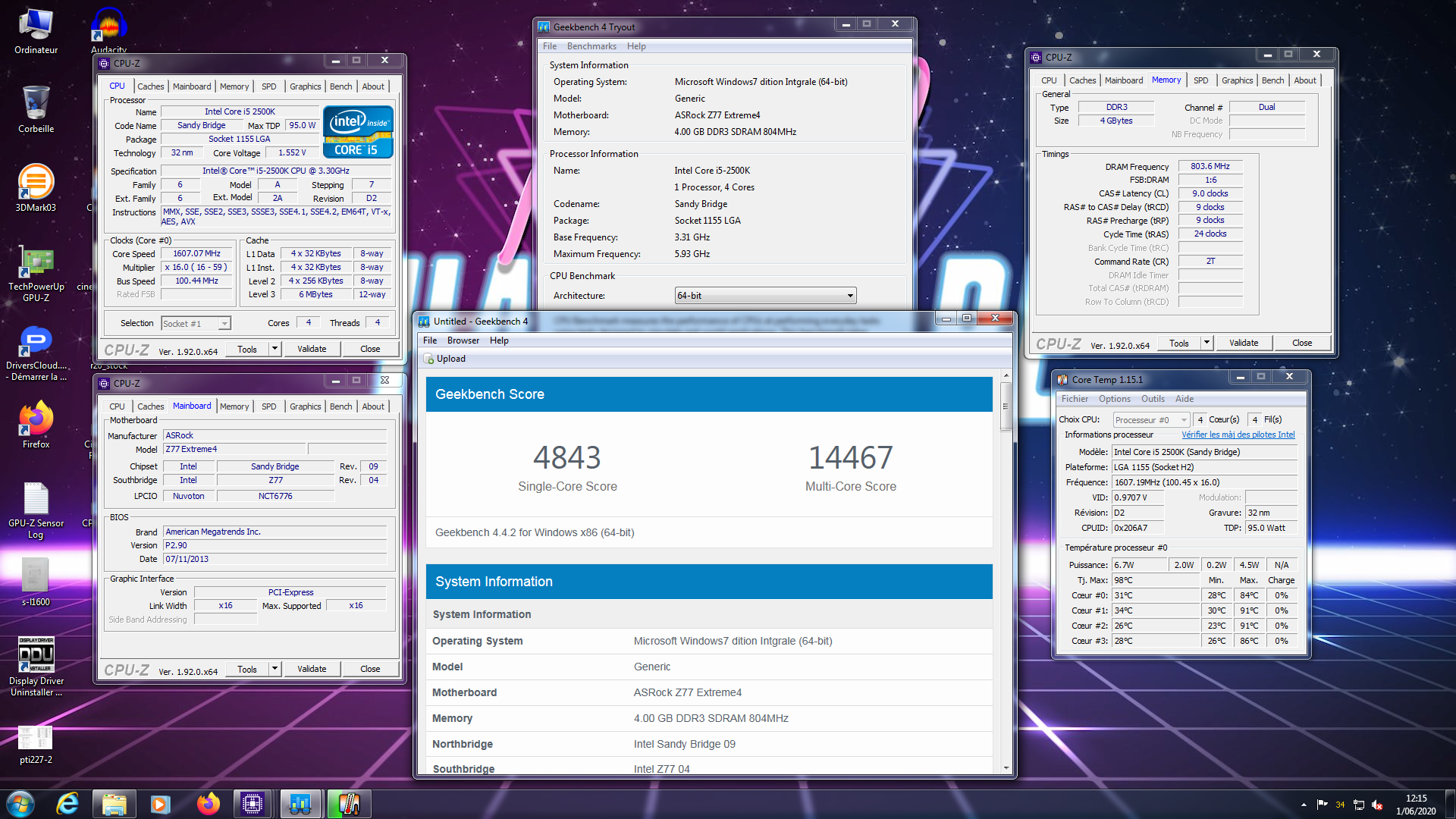Launch Firefox from the desktop
The width and height of the screenshot is (1456, 819).
36,425
